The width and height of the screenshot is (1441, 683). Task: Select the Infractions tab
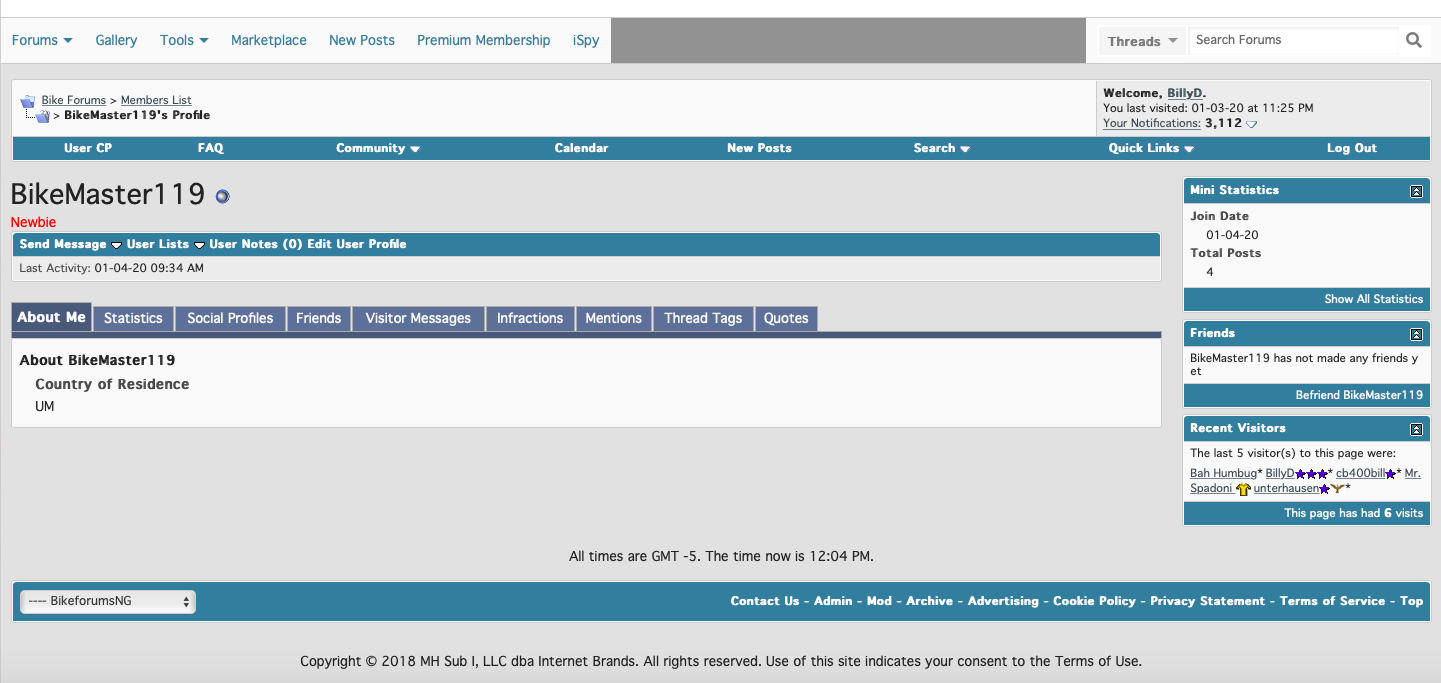(x=530, y=318)
